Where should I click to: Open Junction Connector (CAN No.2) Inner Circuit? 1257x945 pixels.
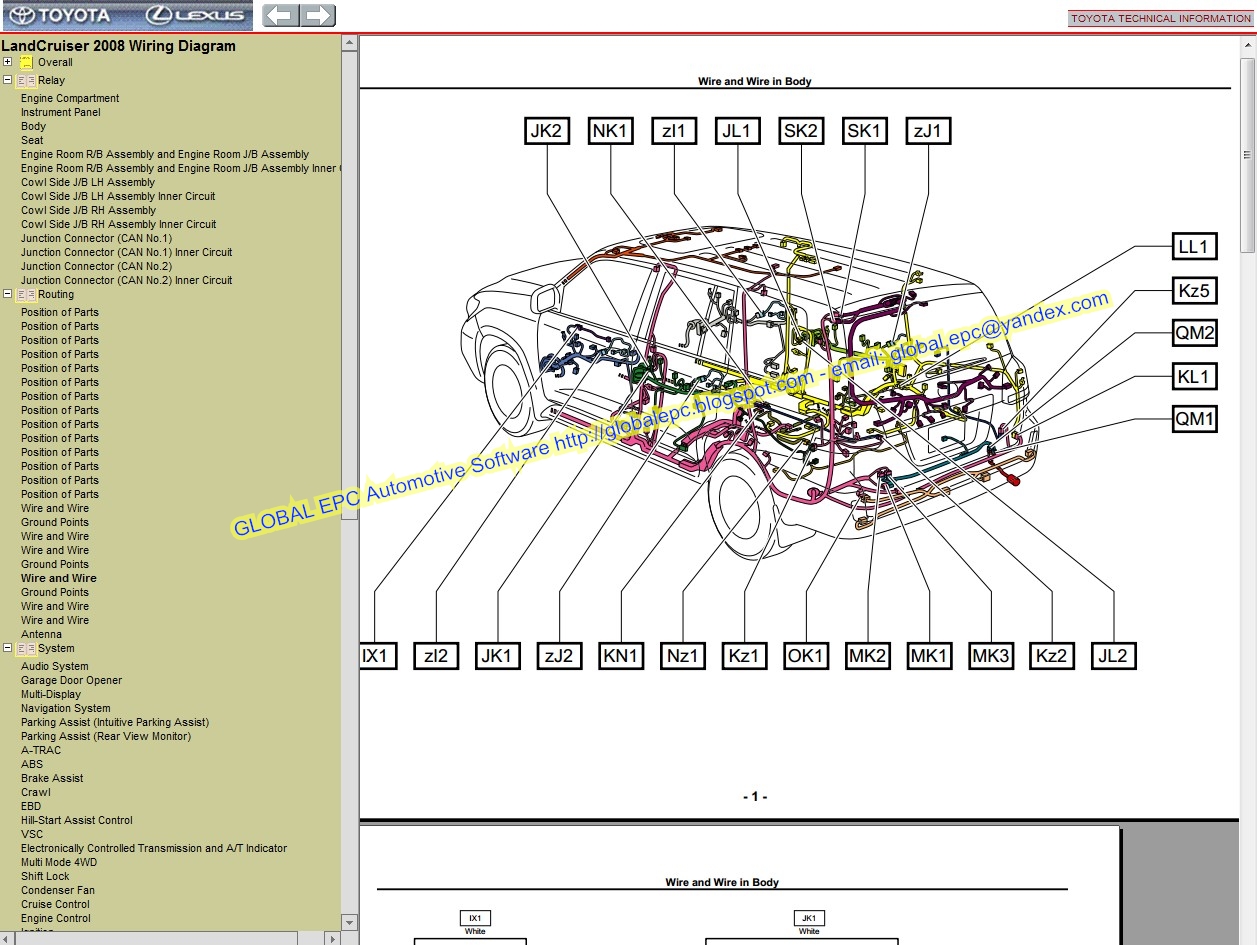[127, 280]
